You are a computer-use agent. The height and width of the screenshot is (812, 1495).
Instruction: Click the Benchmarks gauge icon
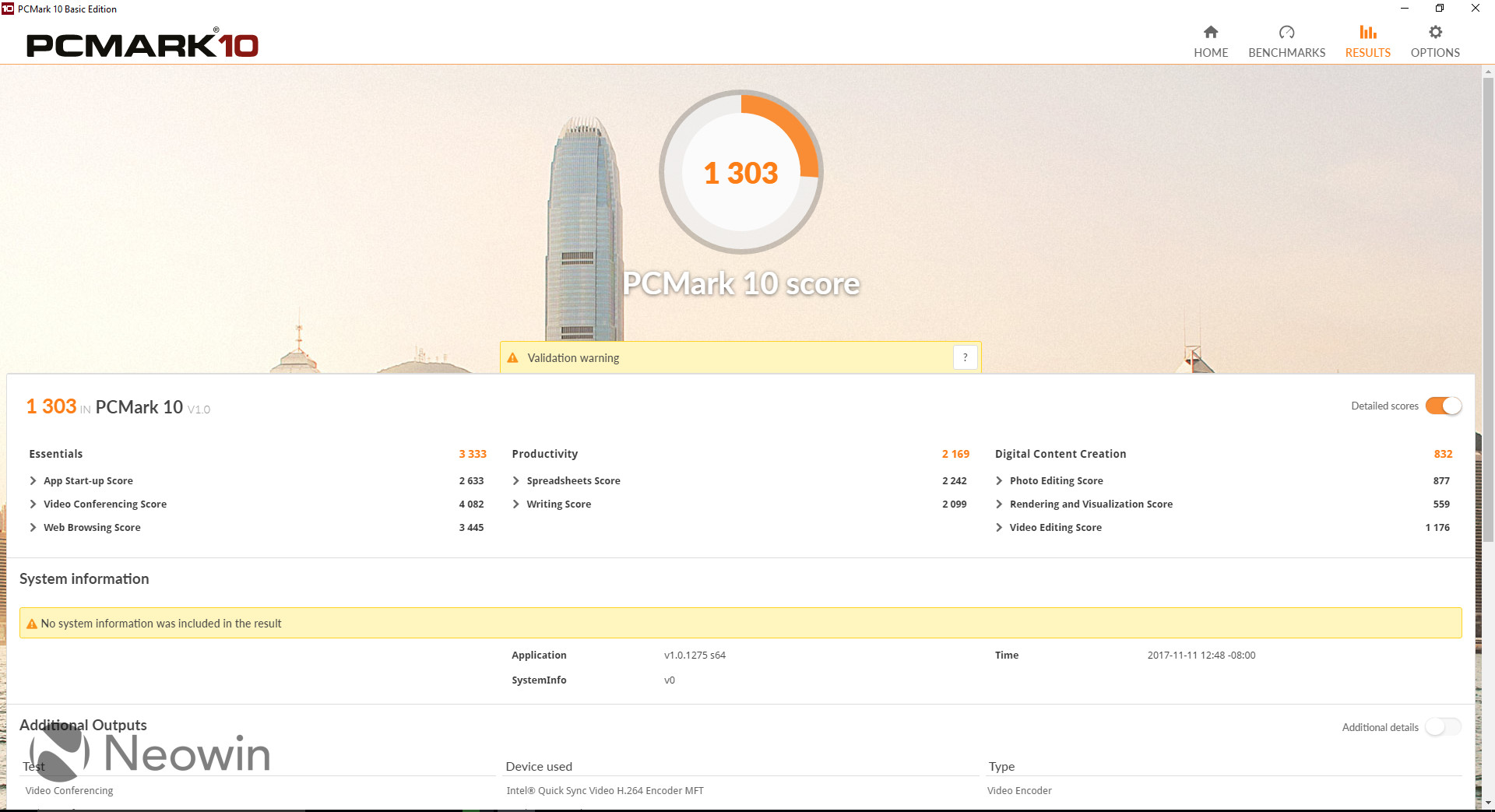click(x=1286, y=32)
